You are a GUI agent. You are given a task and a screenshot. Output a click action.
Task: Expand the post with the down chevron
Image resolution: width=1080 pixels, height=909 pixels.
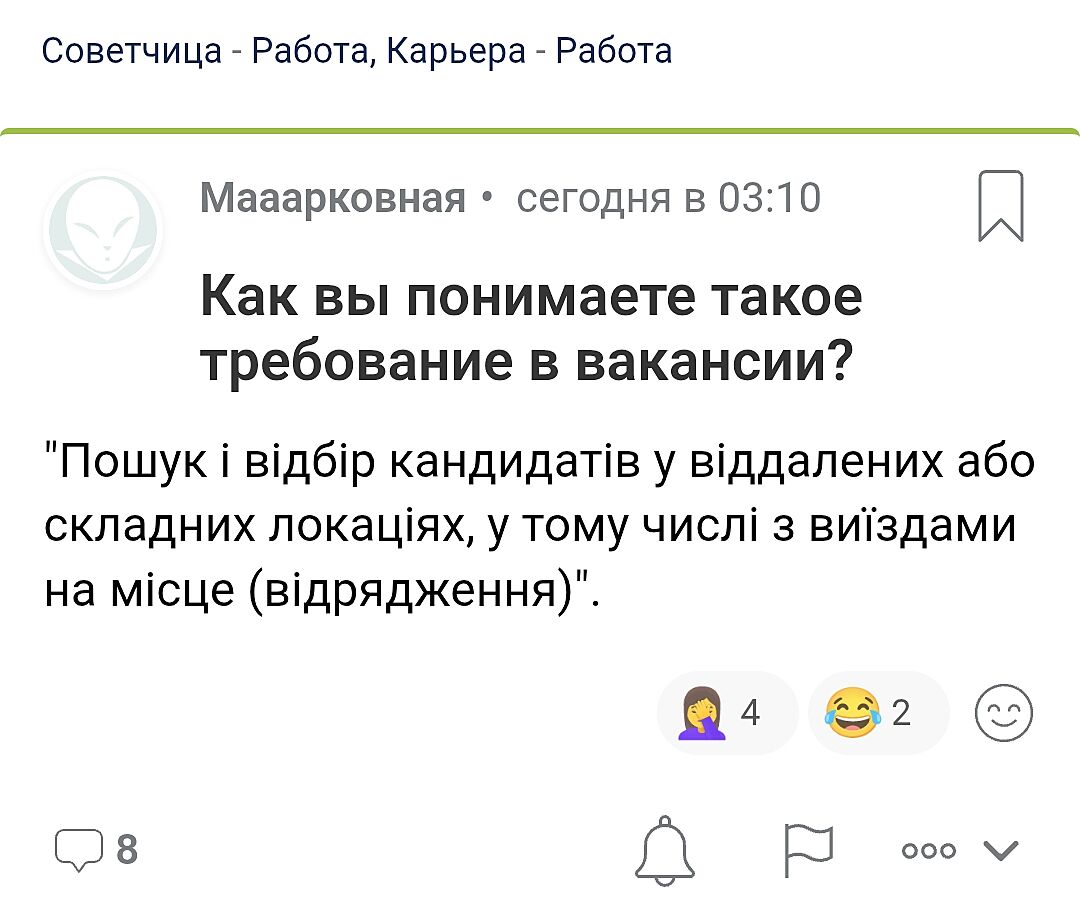tap(1000, 851)
